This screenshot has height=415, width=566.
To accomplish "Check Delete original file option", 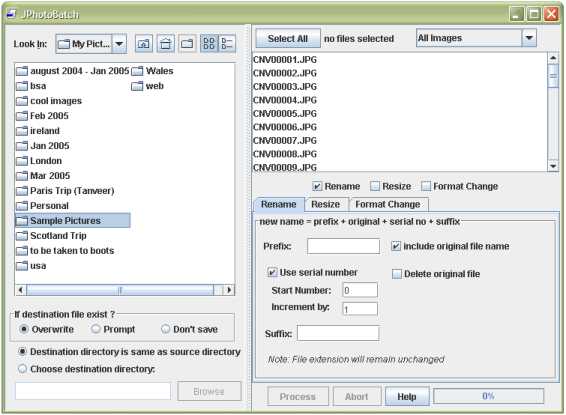I will pos(397,274).
